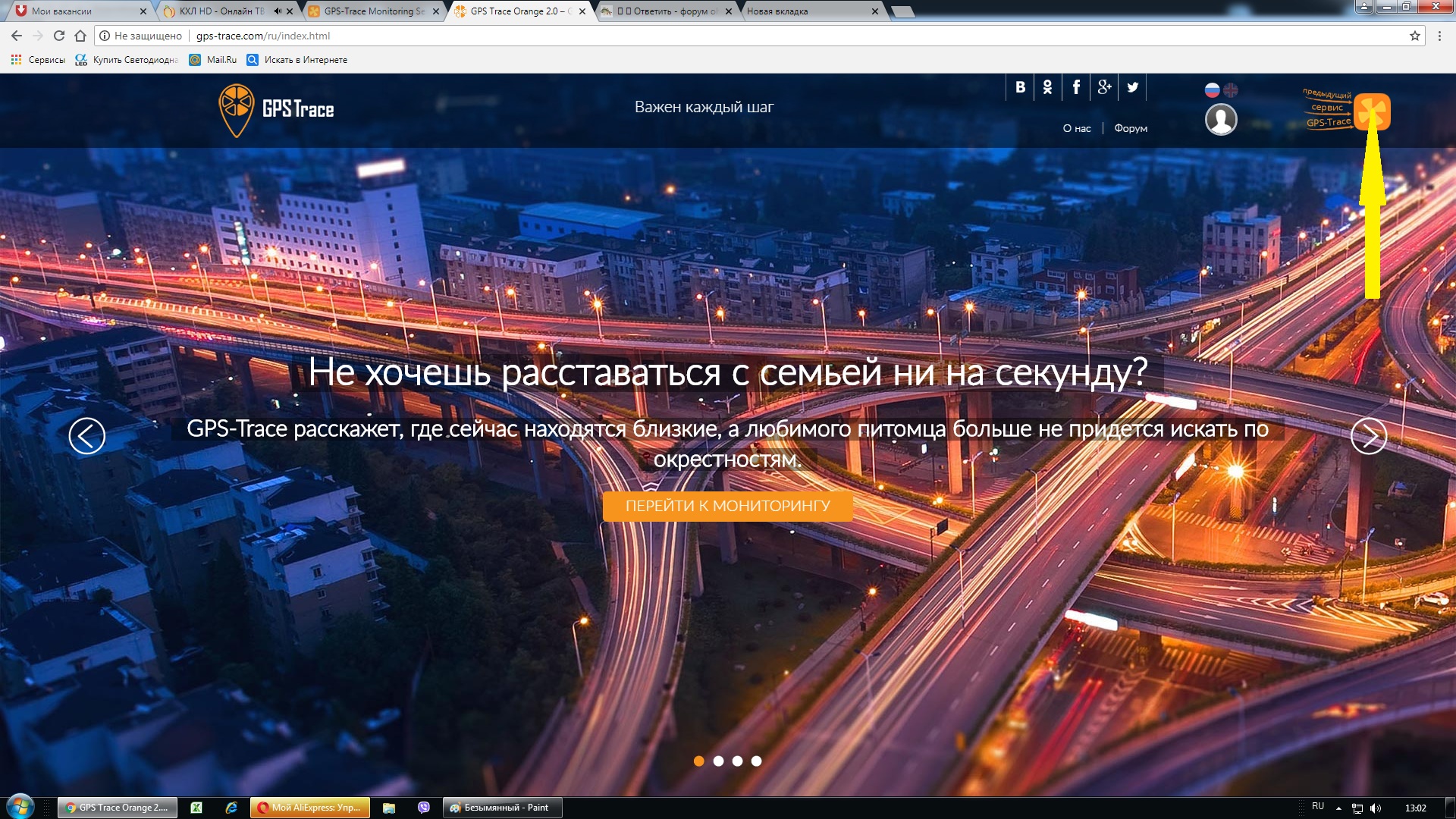Click ПЕРЕЙТИ К МОНИТОРИНГУ button
Image resolution: width=1456 pixels, height=819 pixels.
pos(727,506)
